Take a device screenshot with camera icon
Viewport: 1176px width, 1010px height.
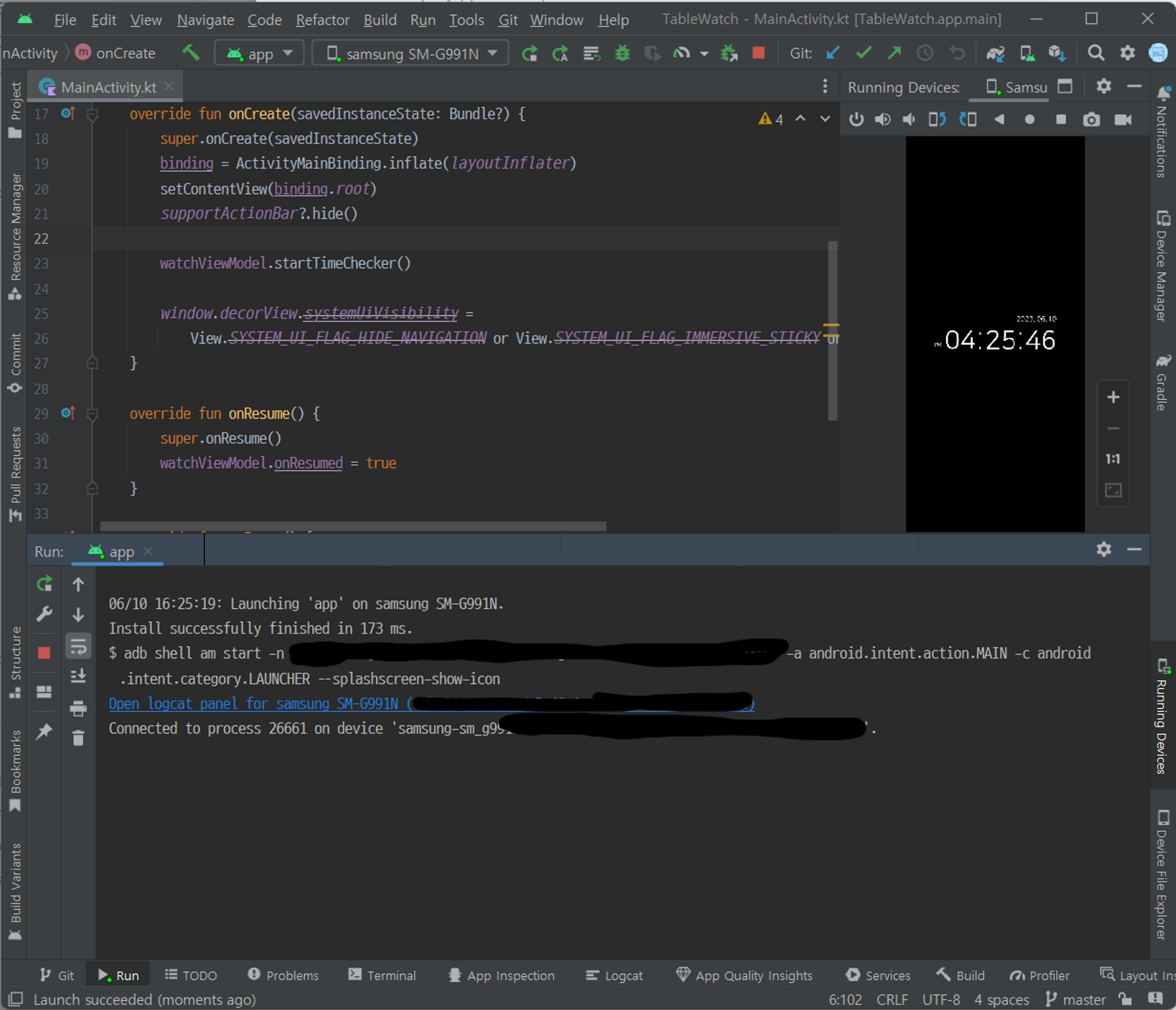point(1091,120)
